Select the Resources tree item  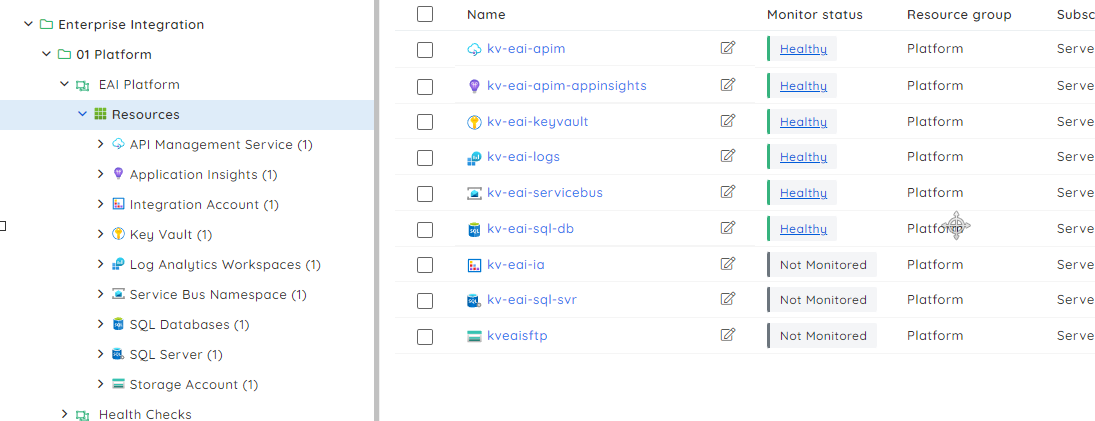coord(186,115)
